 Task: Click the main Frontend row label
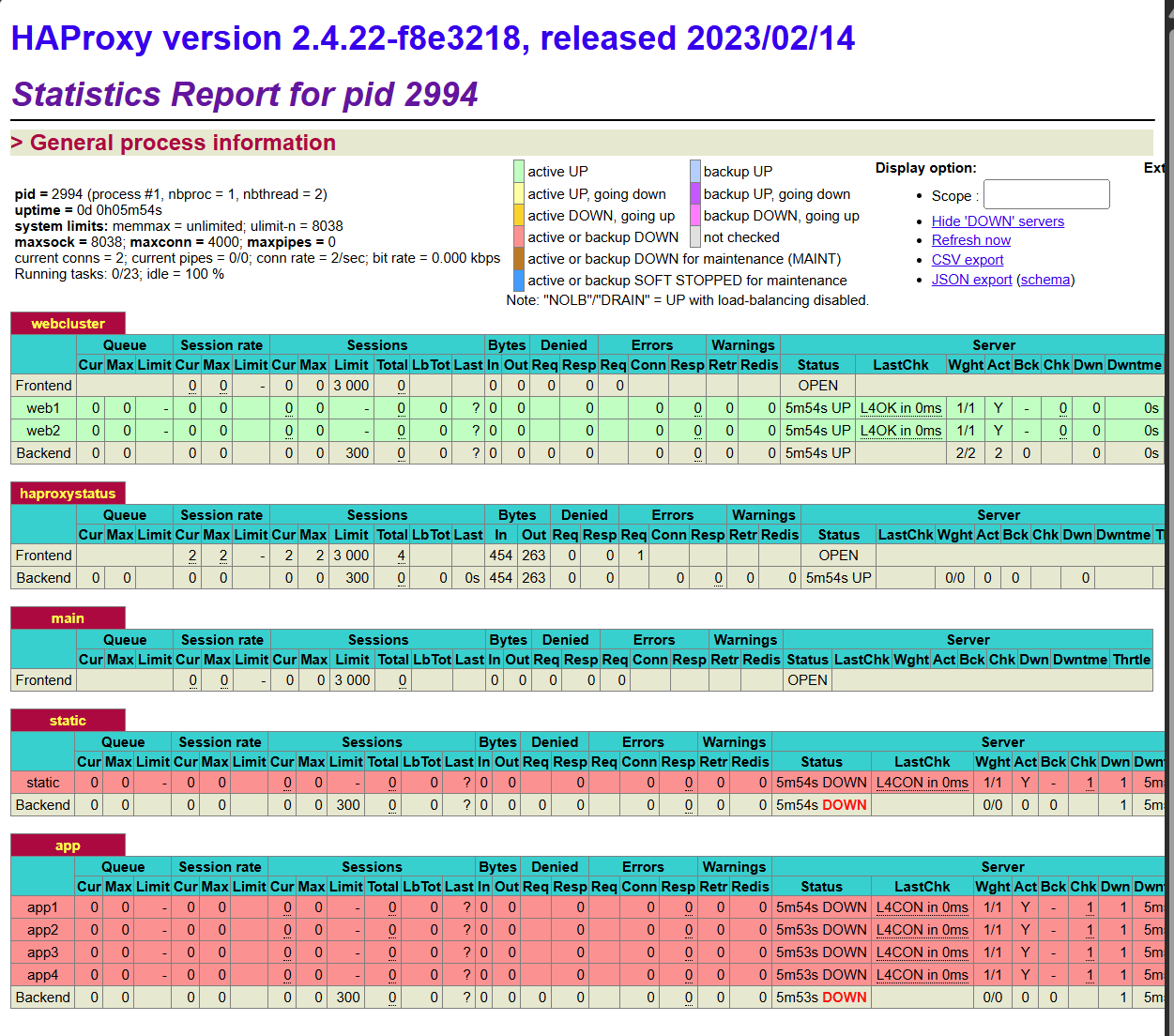[x=43, y=680]
